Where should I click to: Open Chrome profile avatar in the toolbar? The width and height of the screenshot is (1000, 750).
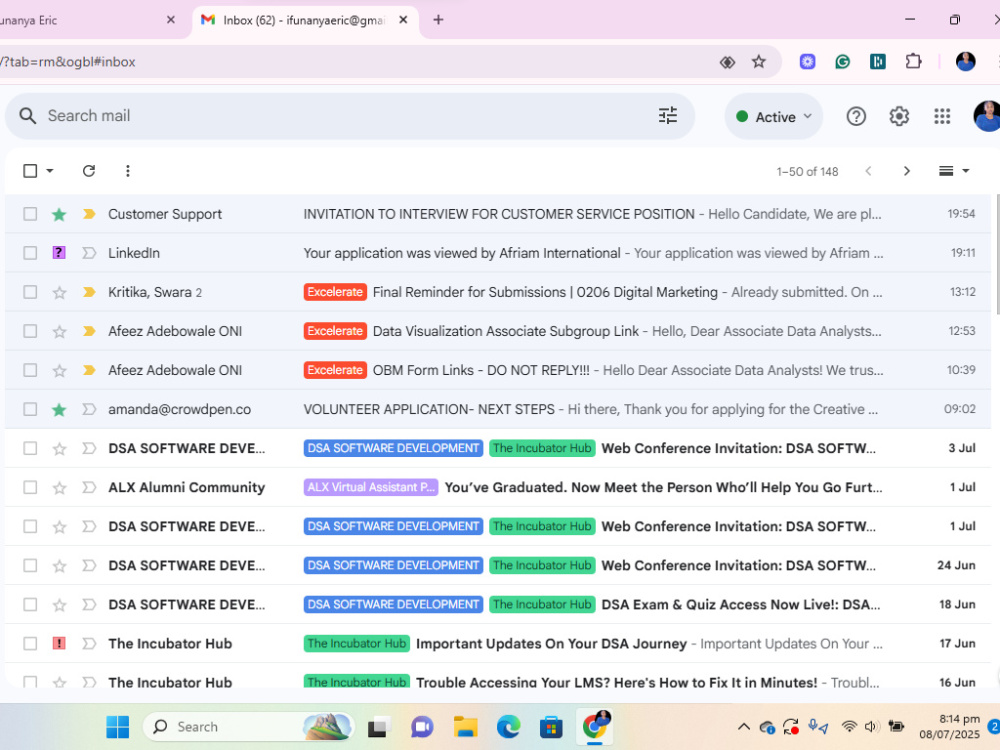[966, 61]
